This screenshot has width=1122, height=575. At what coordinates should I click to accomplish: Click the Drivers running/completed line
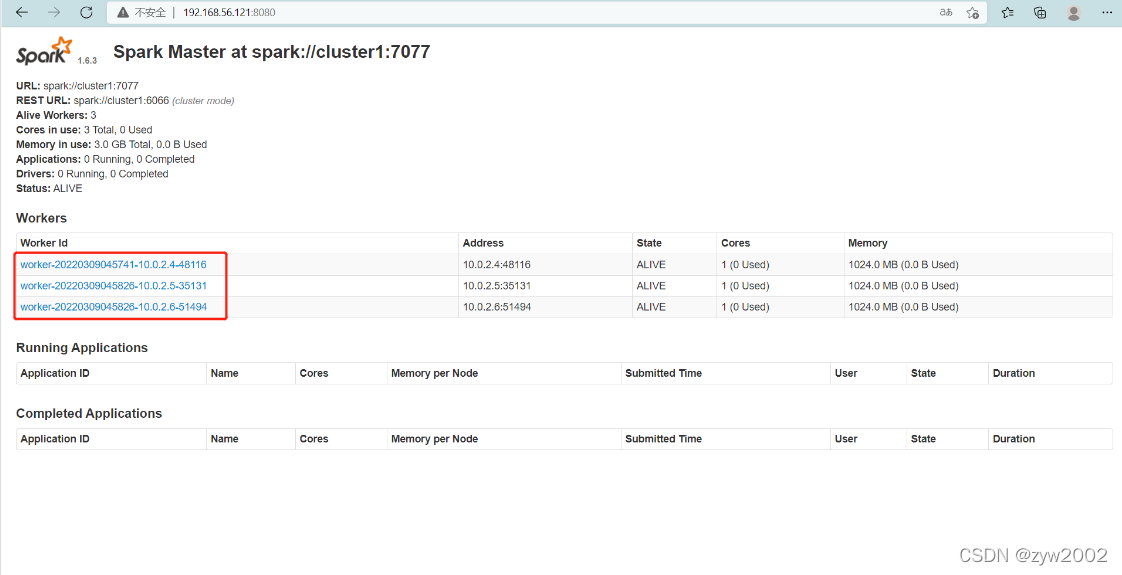point(92,174)
